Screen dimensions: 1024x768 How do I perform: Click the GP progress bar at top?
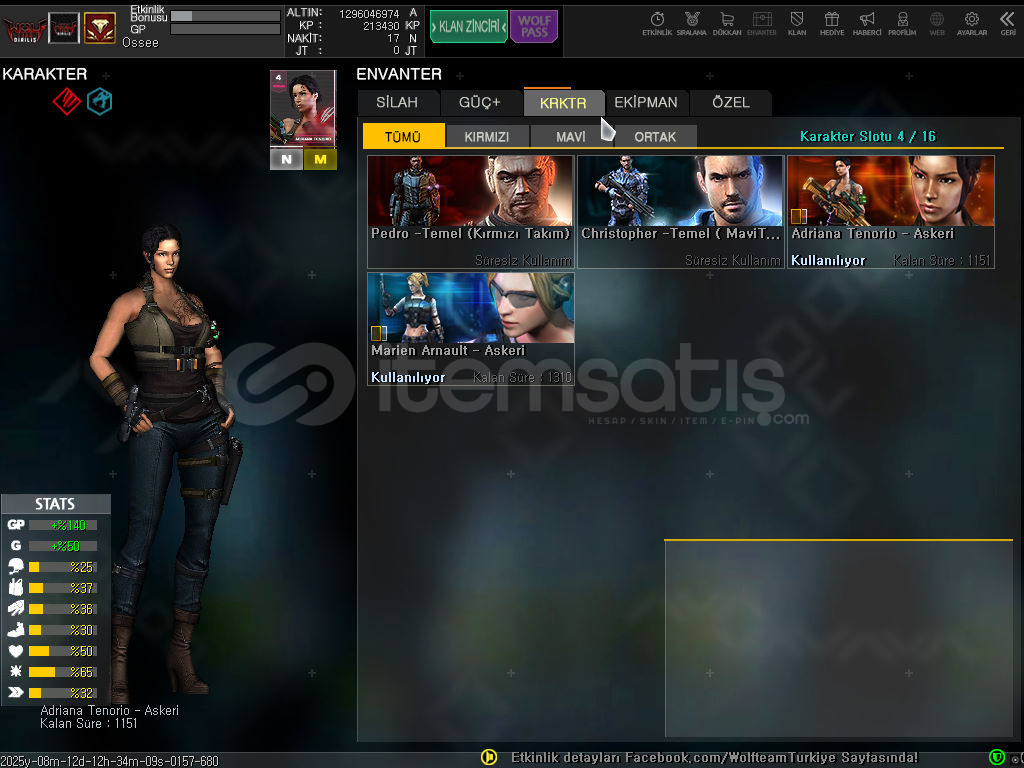[225, 29]
